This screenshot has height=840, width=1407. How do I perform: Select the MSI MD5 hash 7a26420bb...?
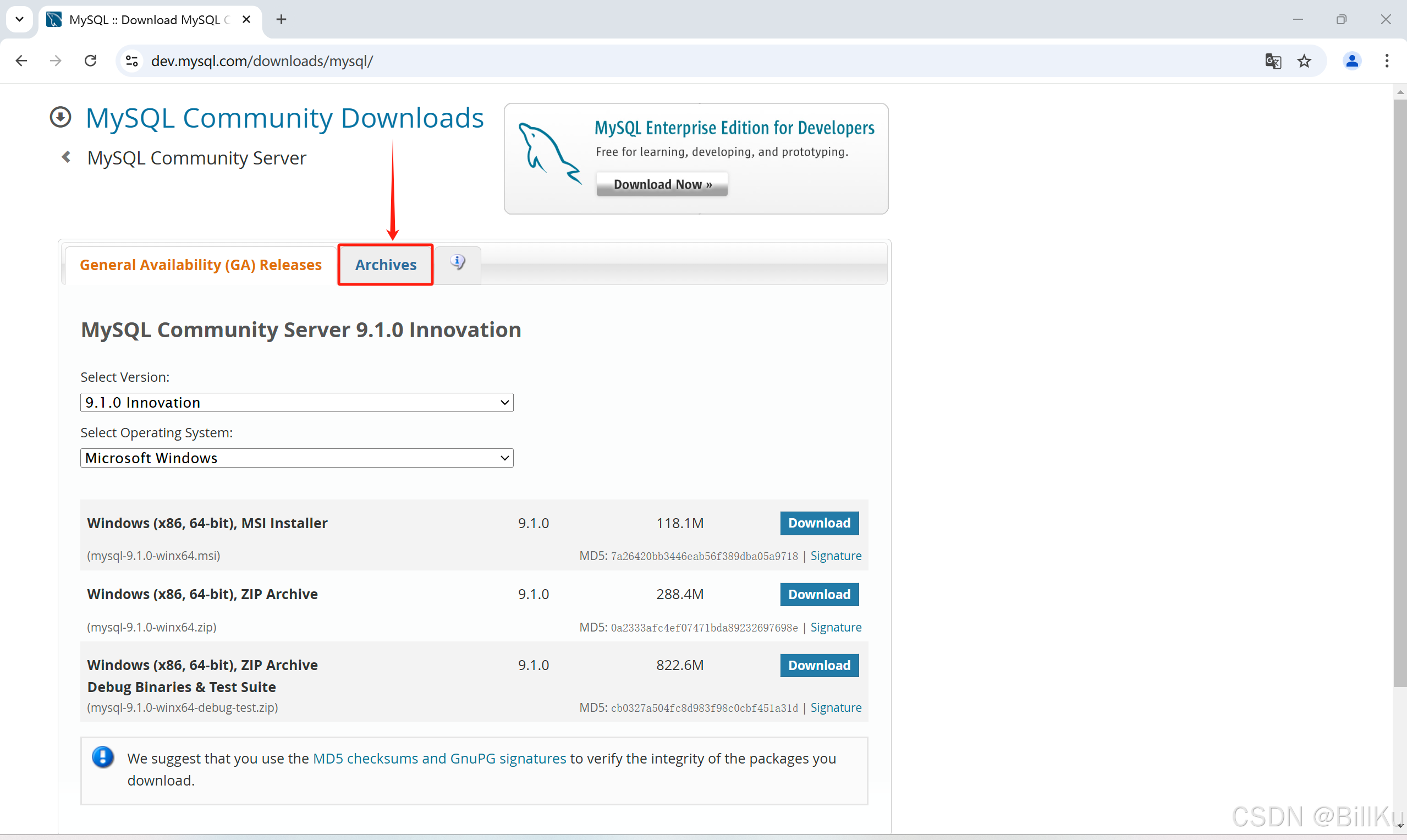(x=704, y=556)
